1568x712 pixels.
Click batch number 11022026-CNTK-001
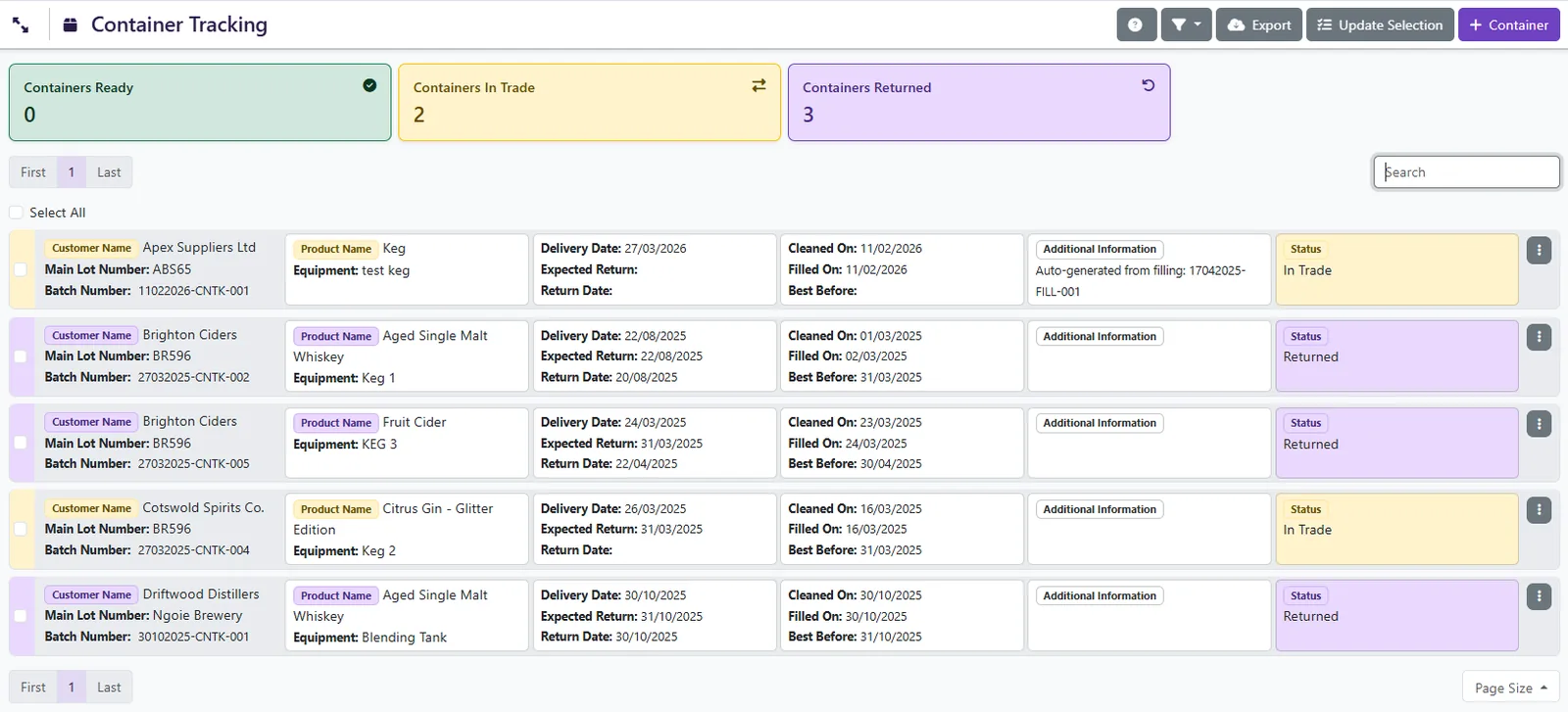tap(194, 291)
